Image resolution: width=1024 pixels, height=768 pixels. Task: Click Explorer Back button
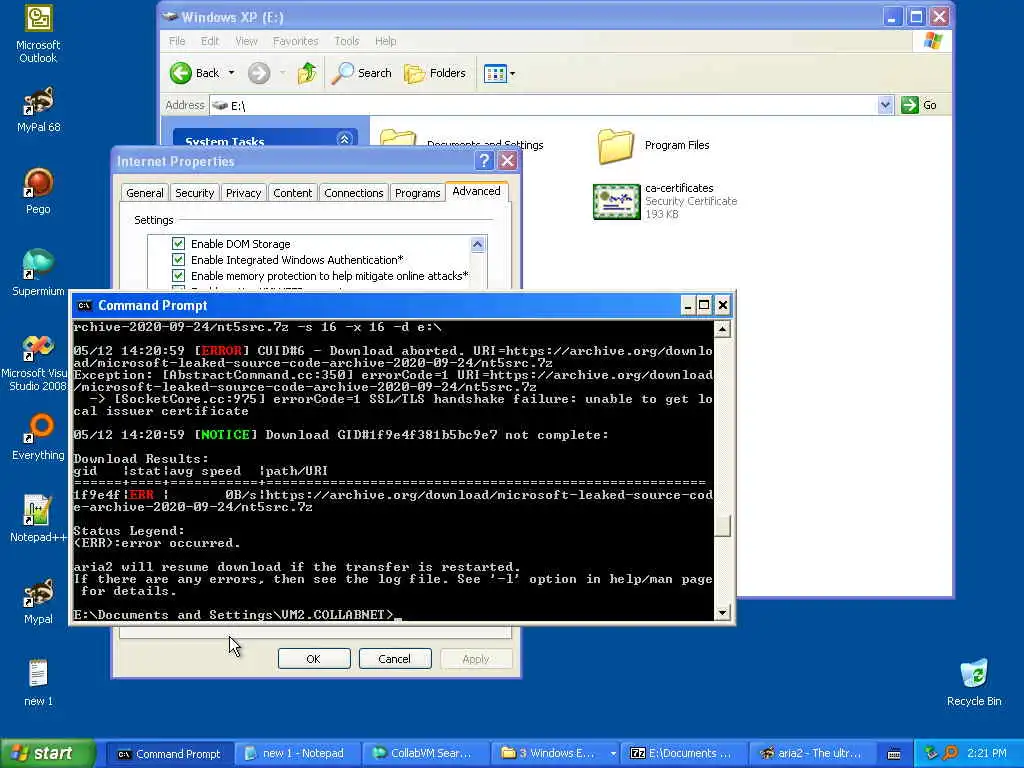[195, 73]
